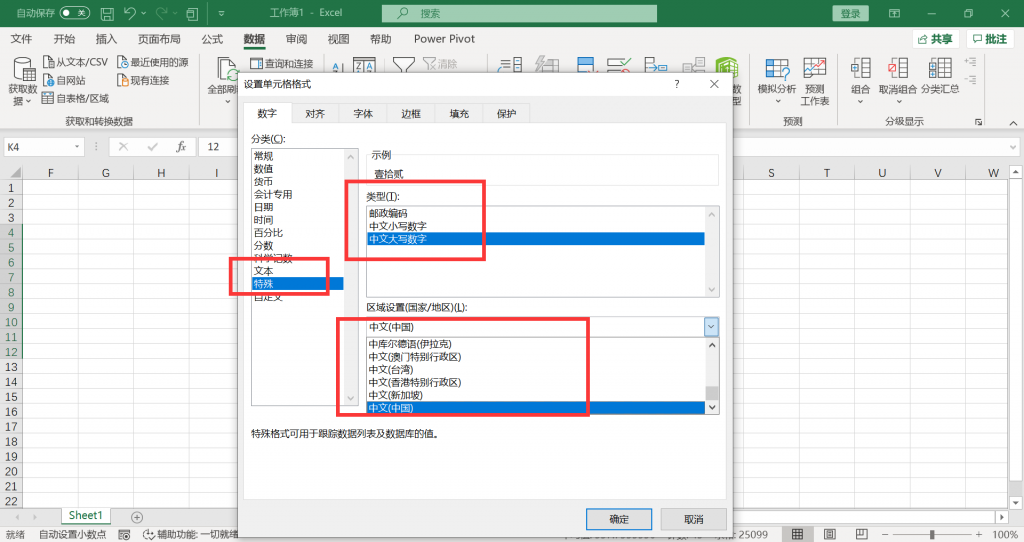The width and height of the screenshot is (1024, 542).
Task: Switch to the 保护 dialog tab
Action: click(507, 114)
